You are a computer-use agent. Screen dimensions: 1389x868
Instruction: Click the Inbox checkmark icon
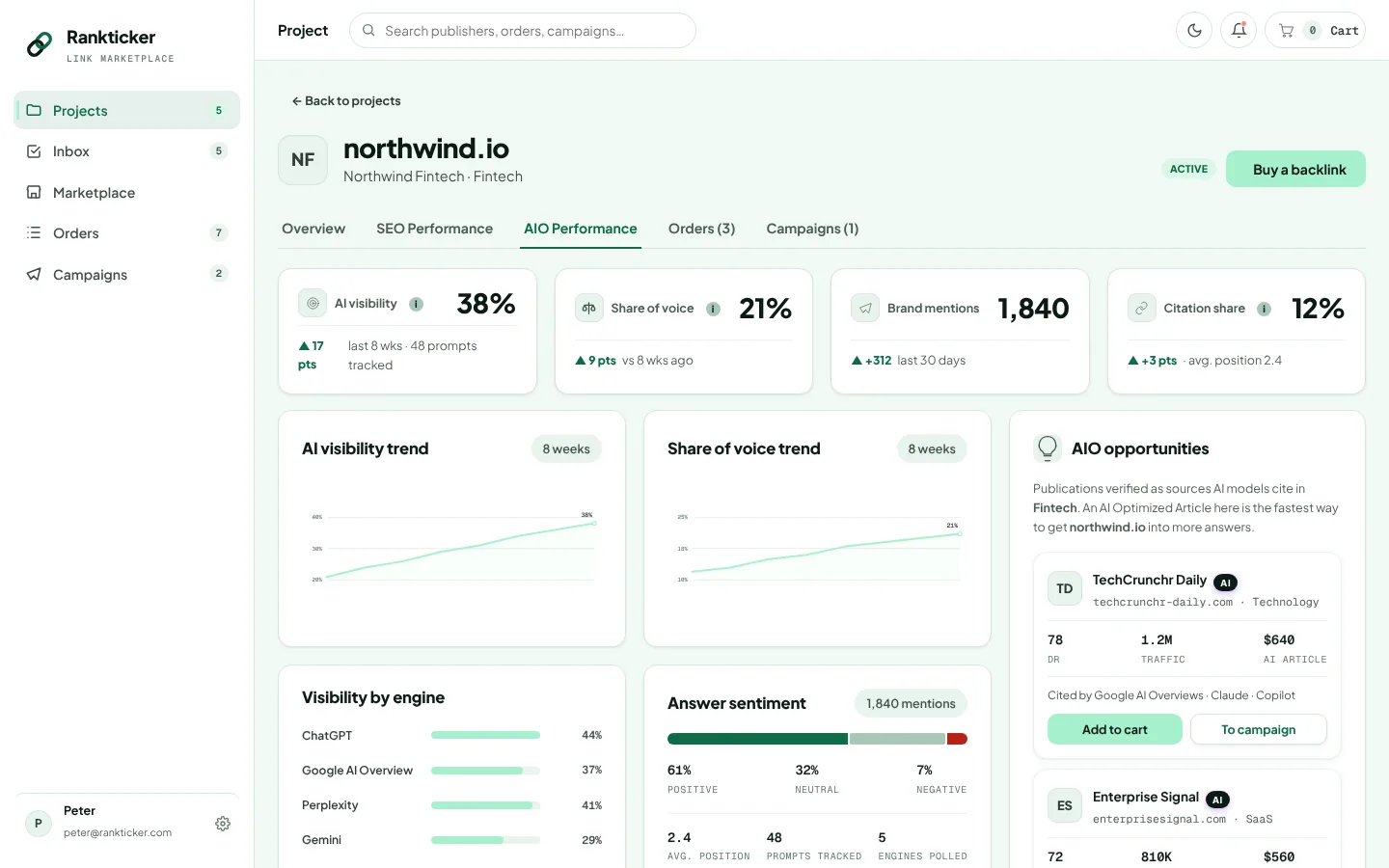tap(34, 151)
